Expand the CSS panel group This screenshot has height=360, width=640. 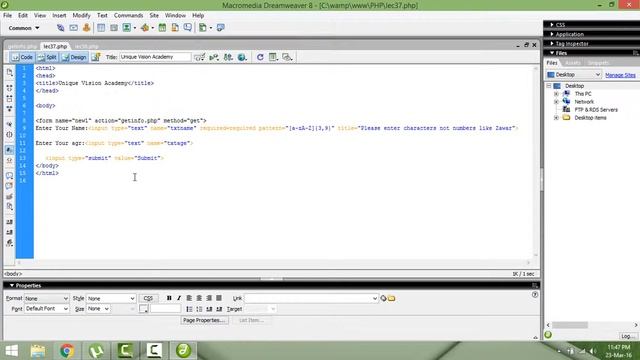552,25
